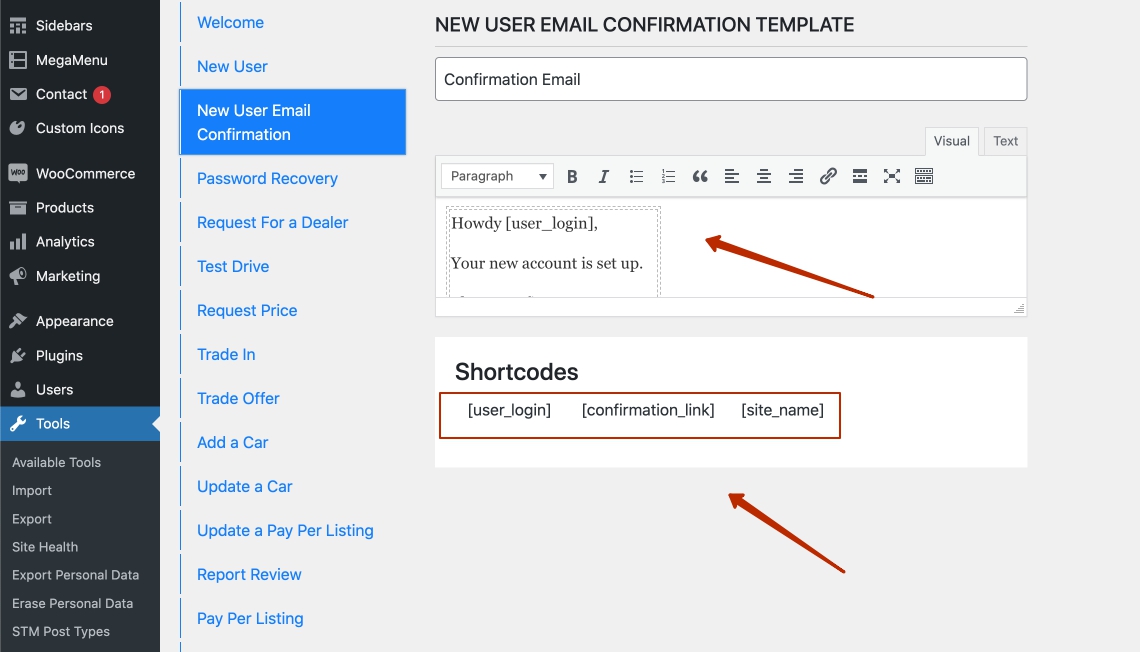Click the Confirmation Email subject field
The image size is (1140, 652).
pos(730,79)
